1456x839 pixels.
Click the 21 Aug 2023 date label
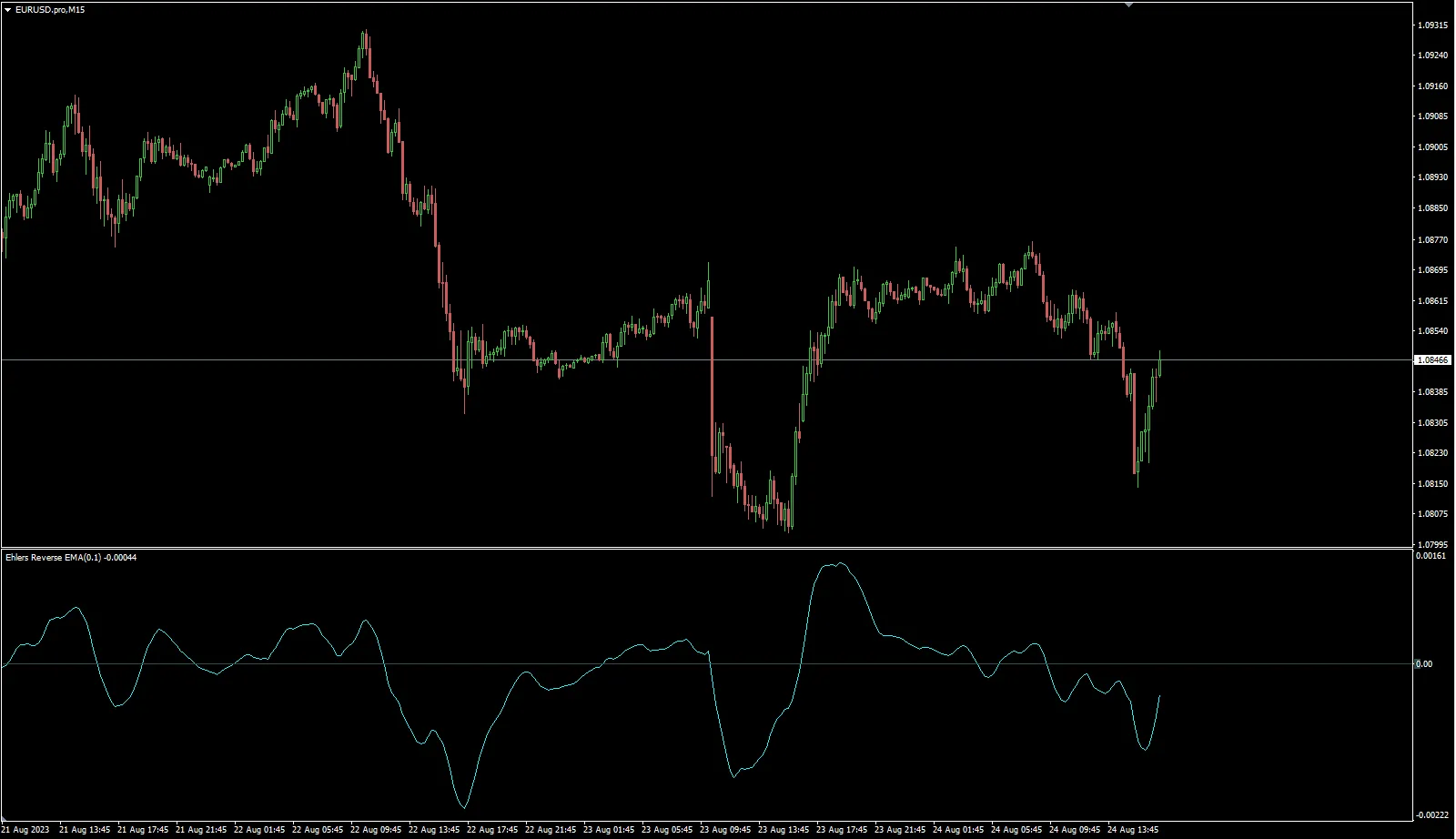click(x=25, y=830)
